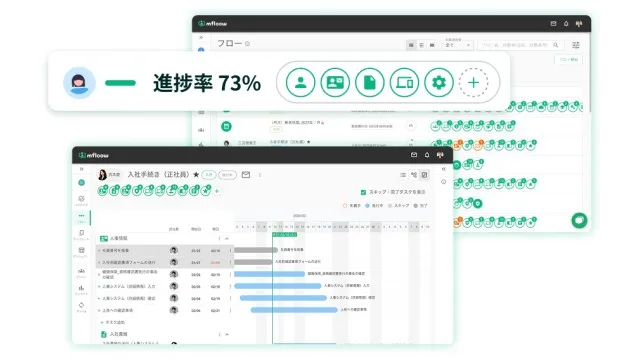Image resolution: width=640 pixels, height=360 pixels.
Task: Select the second view mode button beside 全て
Action: pyautogui.click(x=422, y=45)
